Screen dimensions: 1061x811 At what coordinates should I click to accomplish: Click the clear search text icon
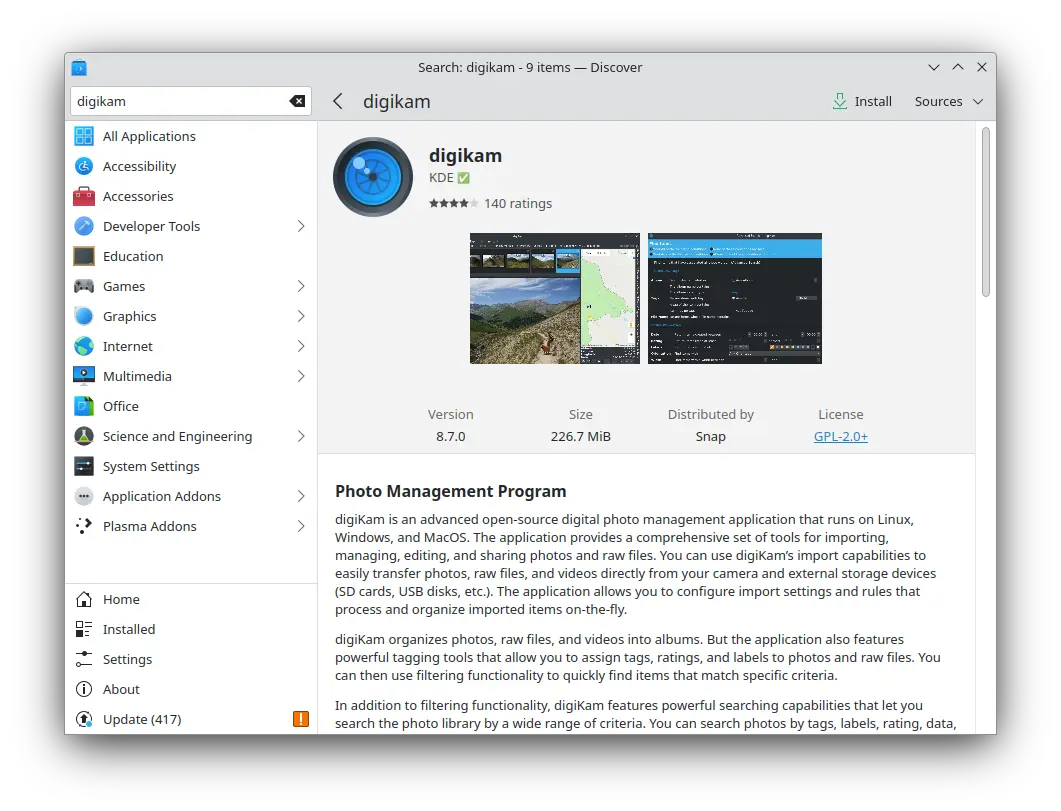[297, 101]
